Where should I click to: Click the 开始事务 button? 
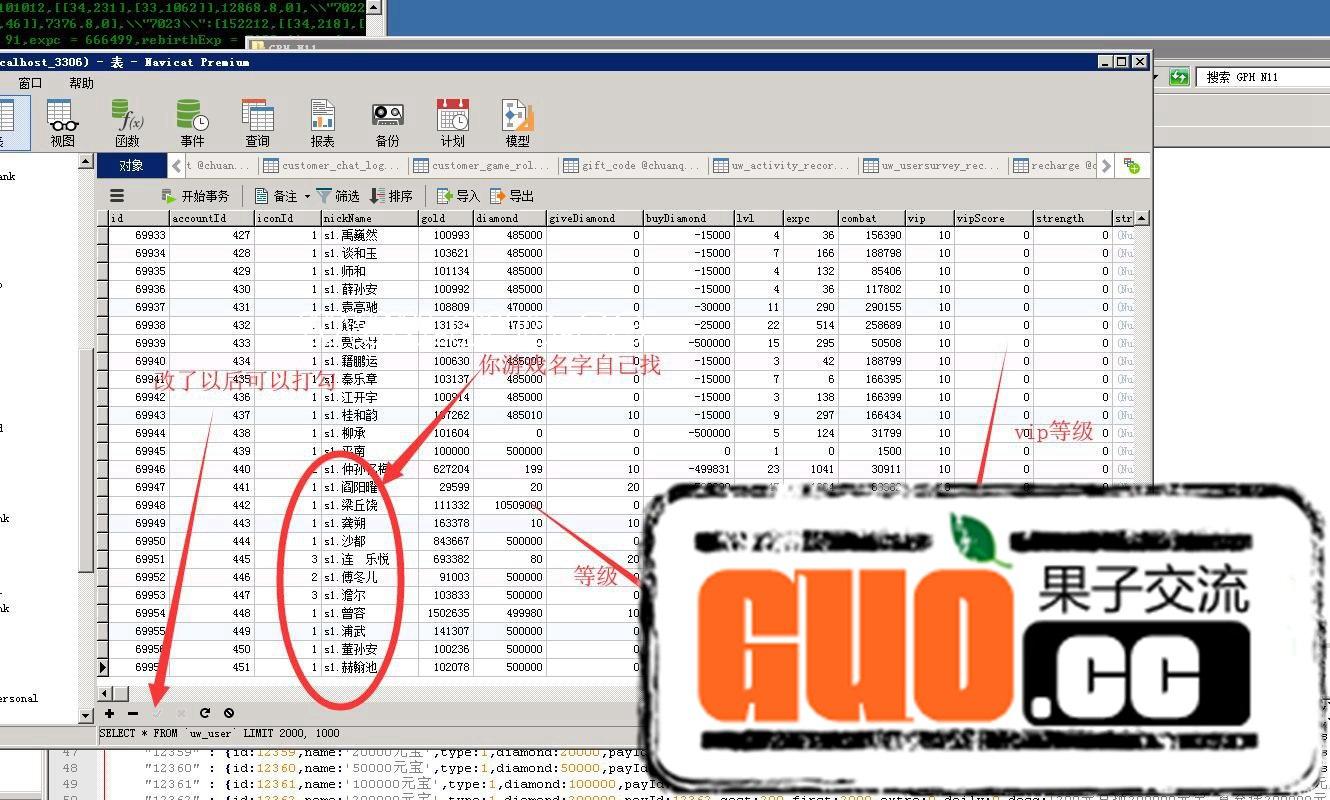(x=195, y=196)
